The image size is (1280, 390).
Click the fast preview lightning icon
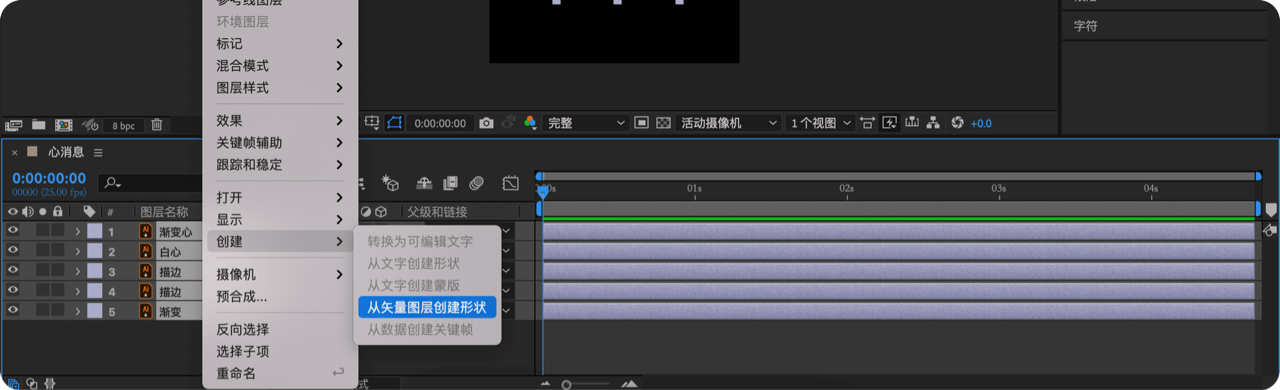(x=889, y=123)
